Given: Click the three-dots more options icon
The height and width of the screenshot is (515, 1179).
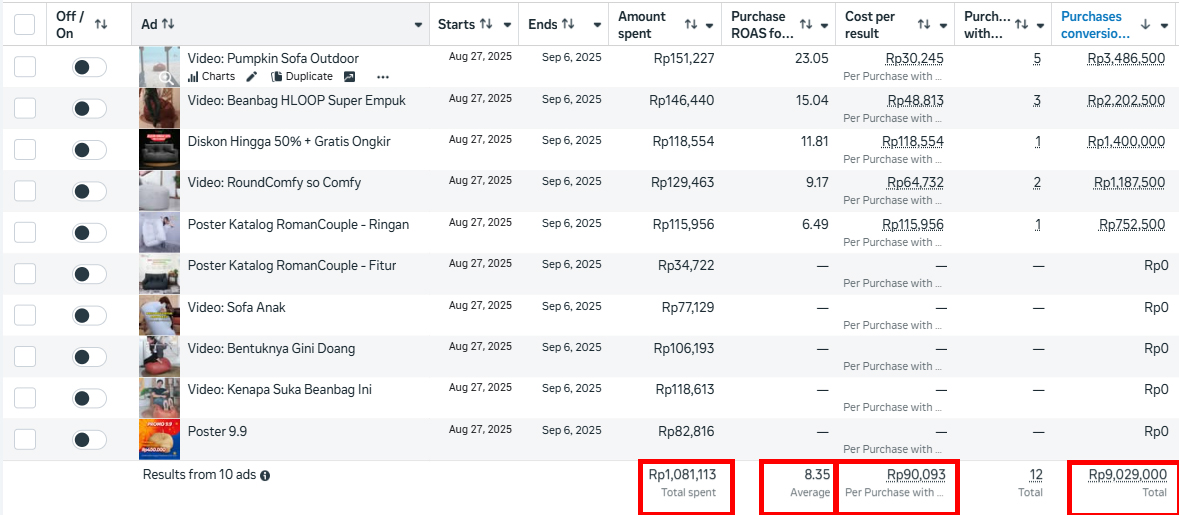Looking at the screenshot, I should click(383, 77).
